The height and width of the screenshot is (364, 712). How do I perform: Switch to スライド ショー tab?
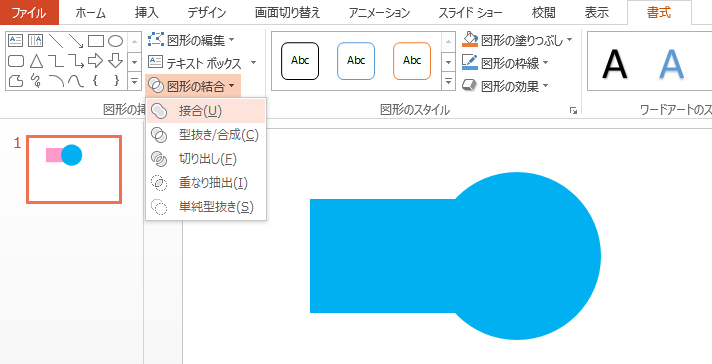click(x=470, y=13)
